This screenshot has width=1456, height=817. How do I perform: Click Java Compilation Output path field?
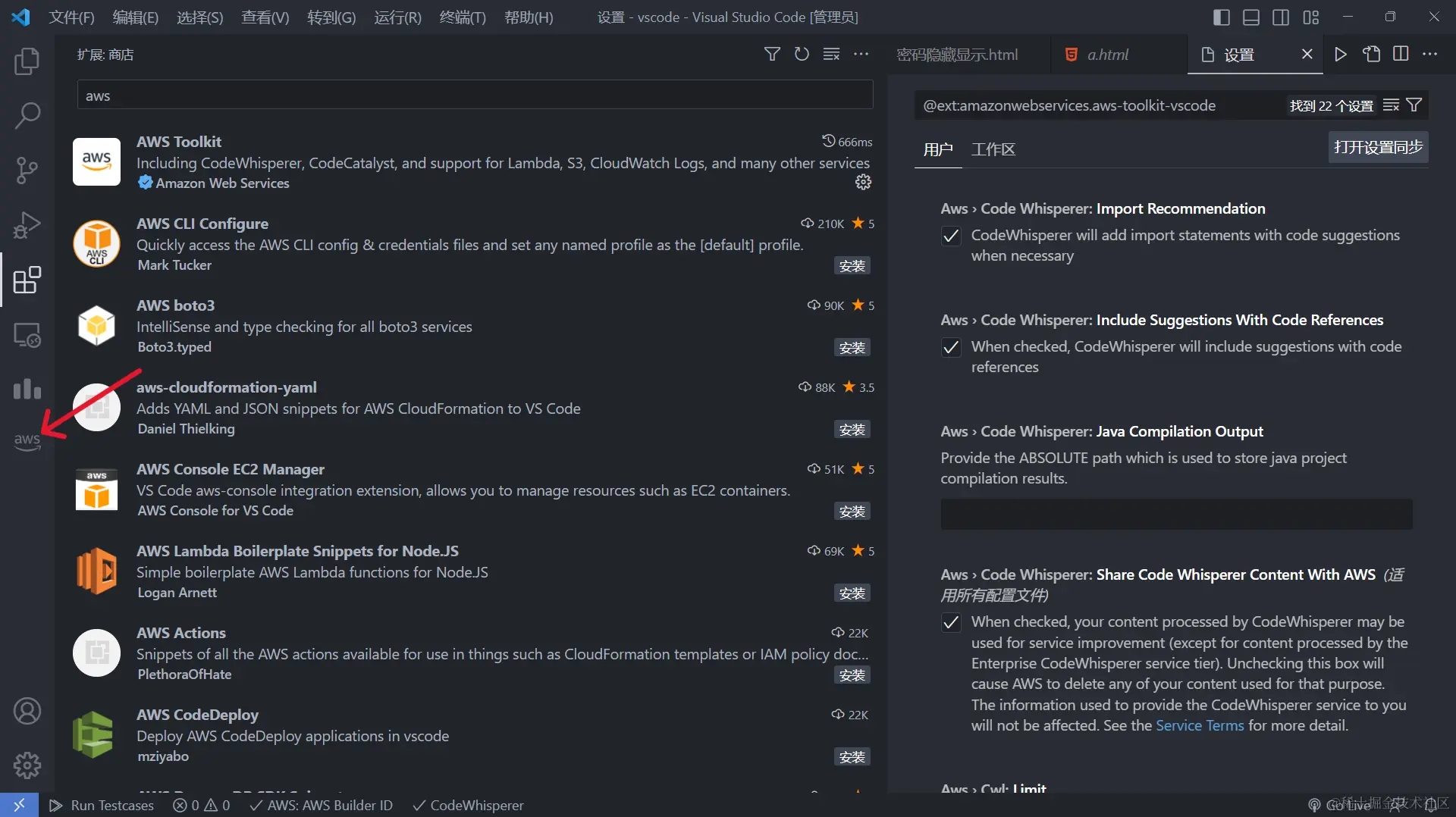(x=1176, y=515)
